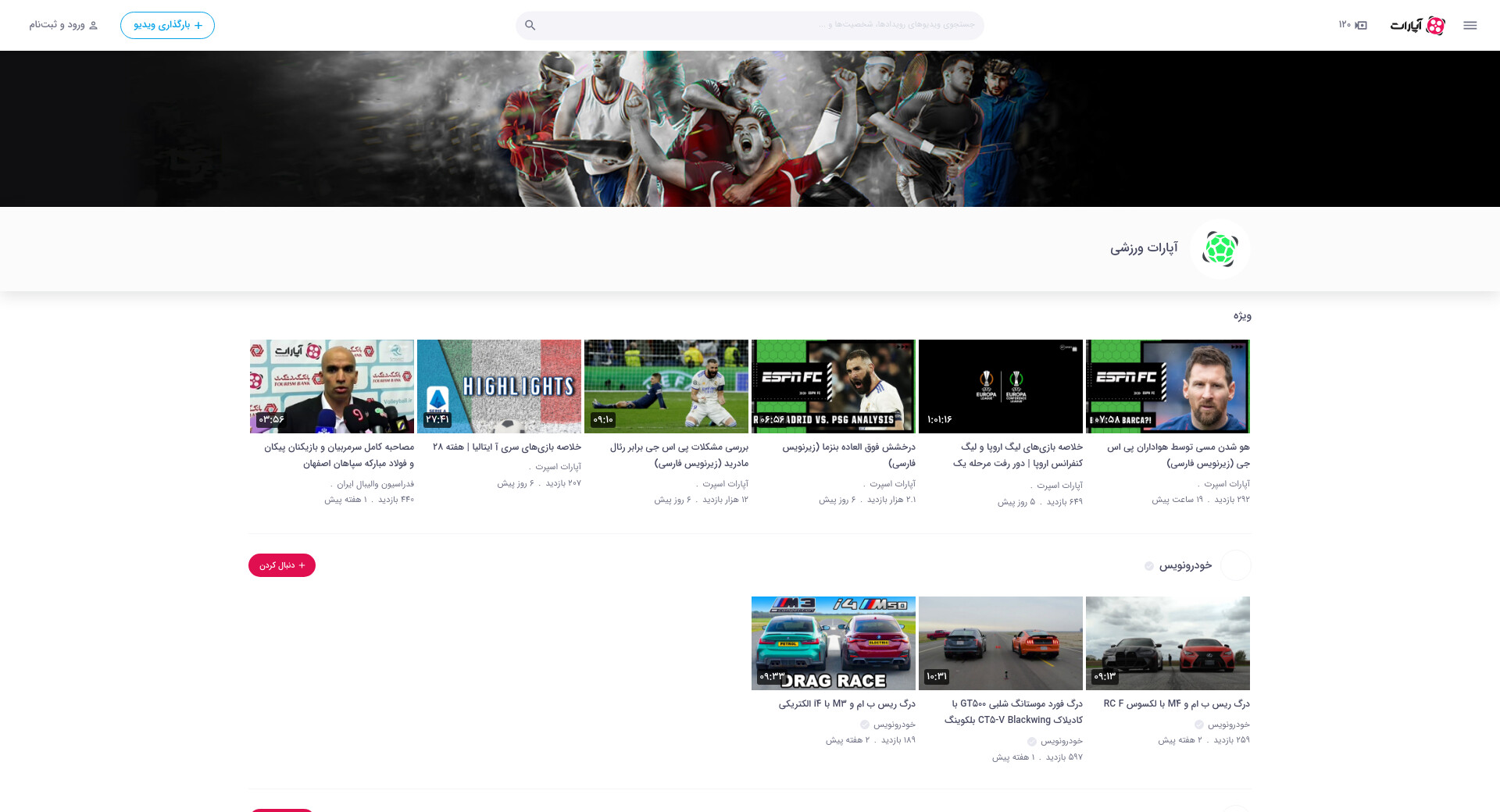Click the ویژه section heading

click(x=1242, y=315)
